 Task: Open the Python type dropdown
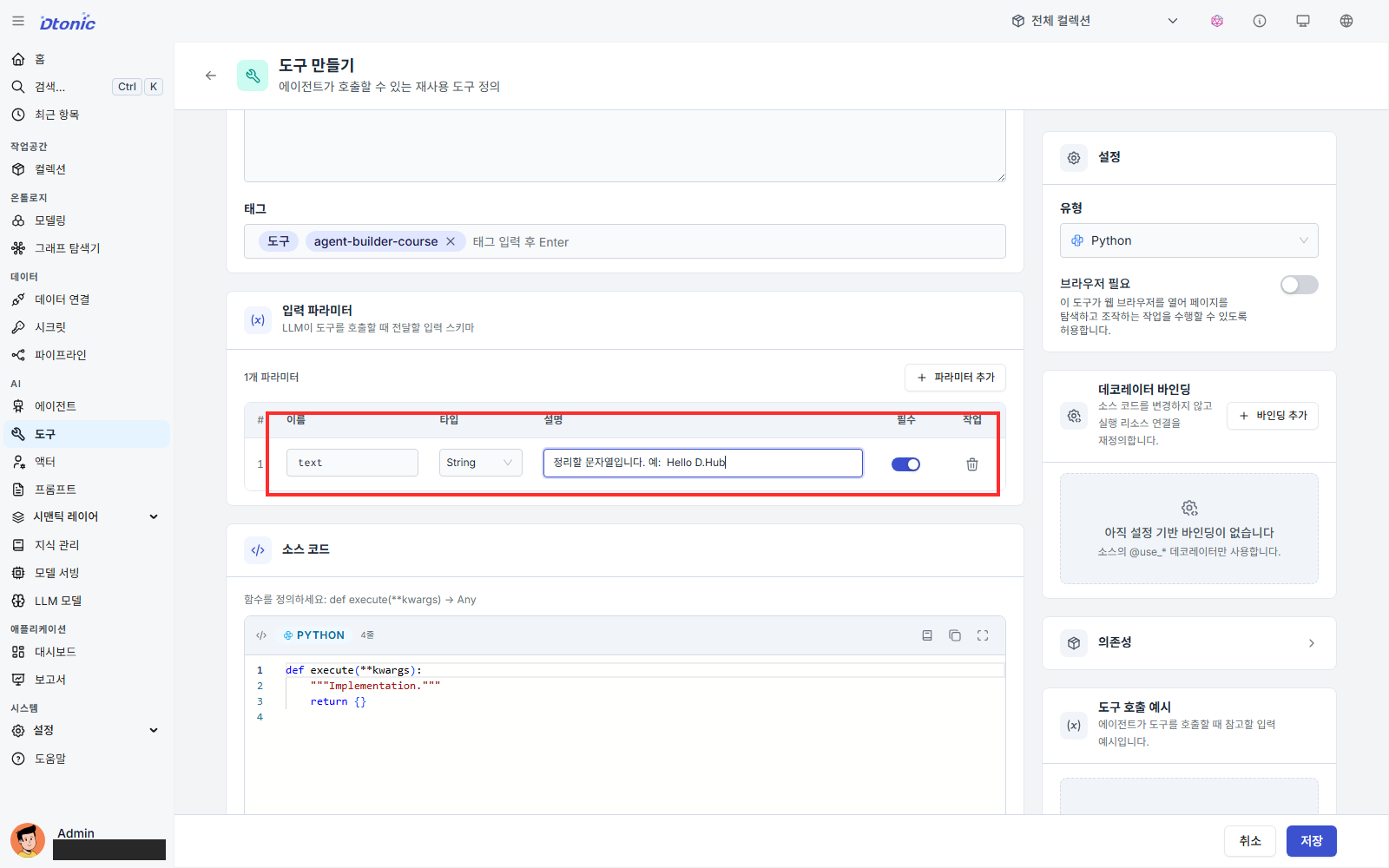coord(1188,240)
